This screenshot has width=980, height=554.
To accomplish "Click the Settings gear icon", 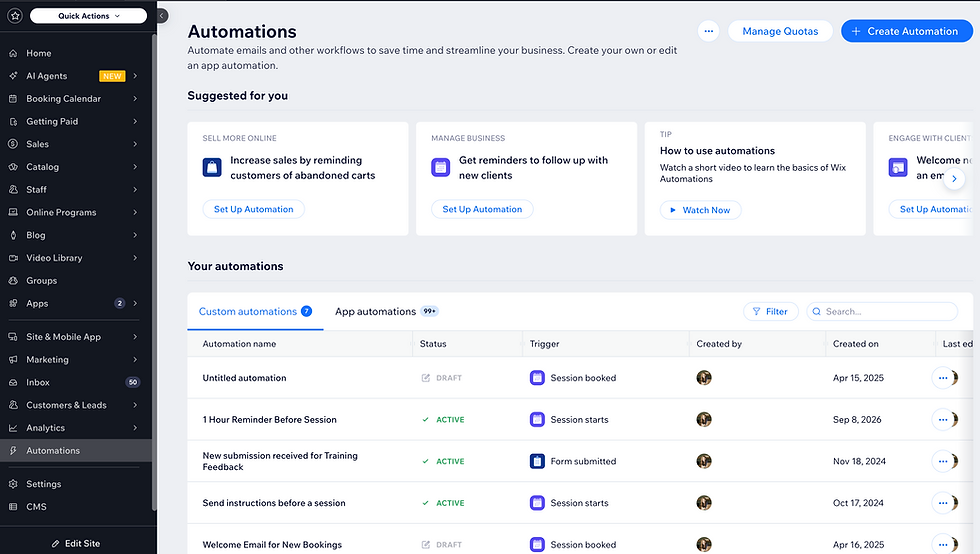I will coord(13,484).
